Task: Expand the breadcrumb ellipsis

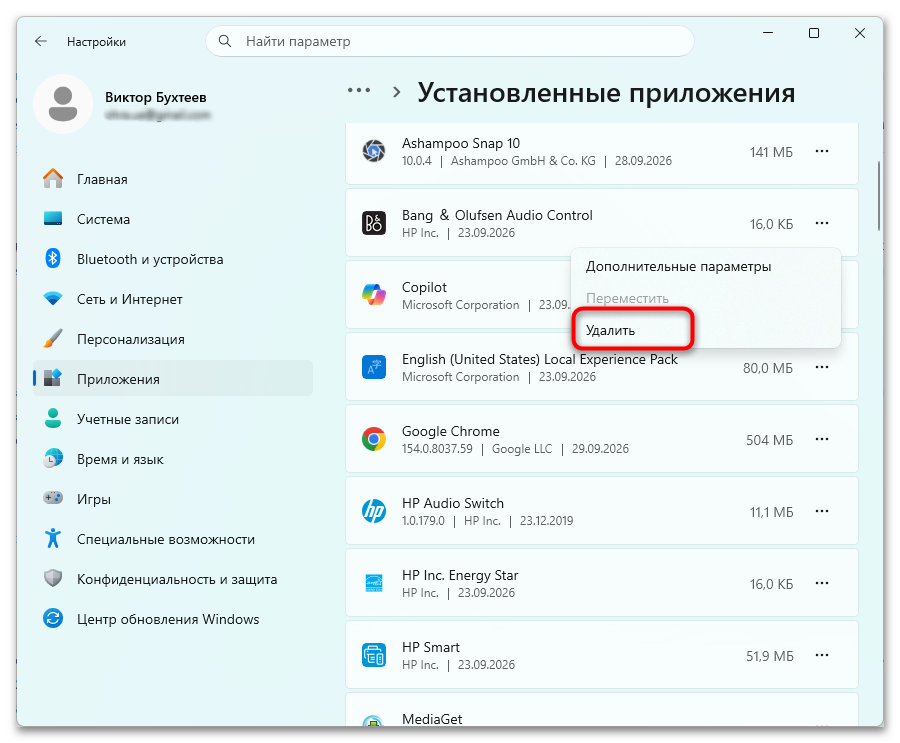Action: (x=359, y=90)
